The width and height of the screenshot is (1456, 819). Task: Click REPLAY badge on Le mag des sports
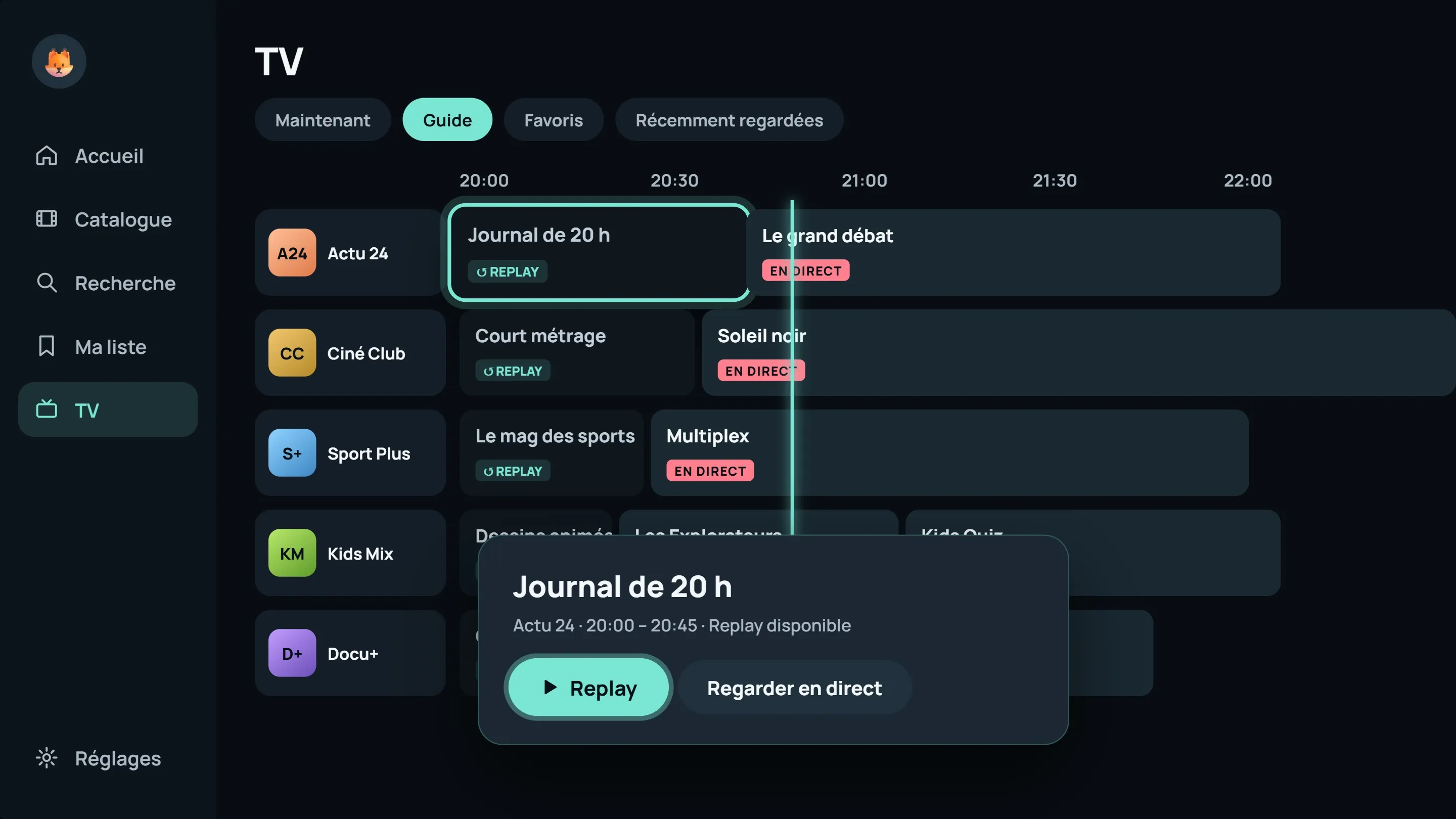513,471
